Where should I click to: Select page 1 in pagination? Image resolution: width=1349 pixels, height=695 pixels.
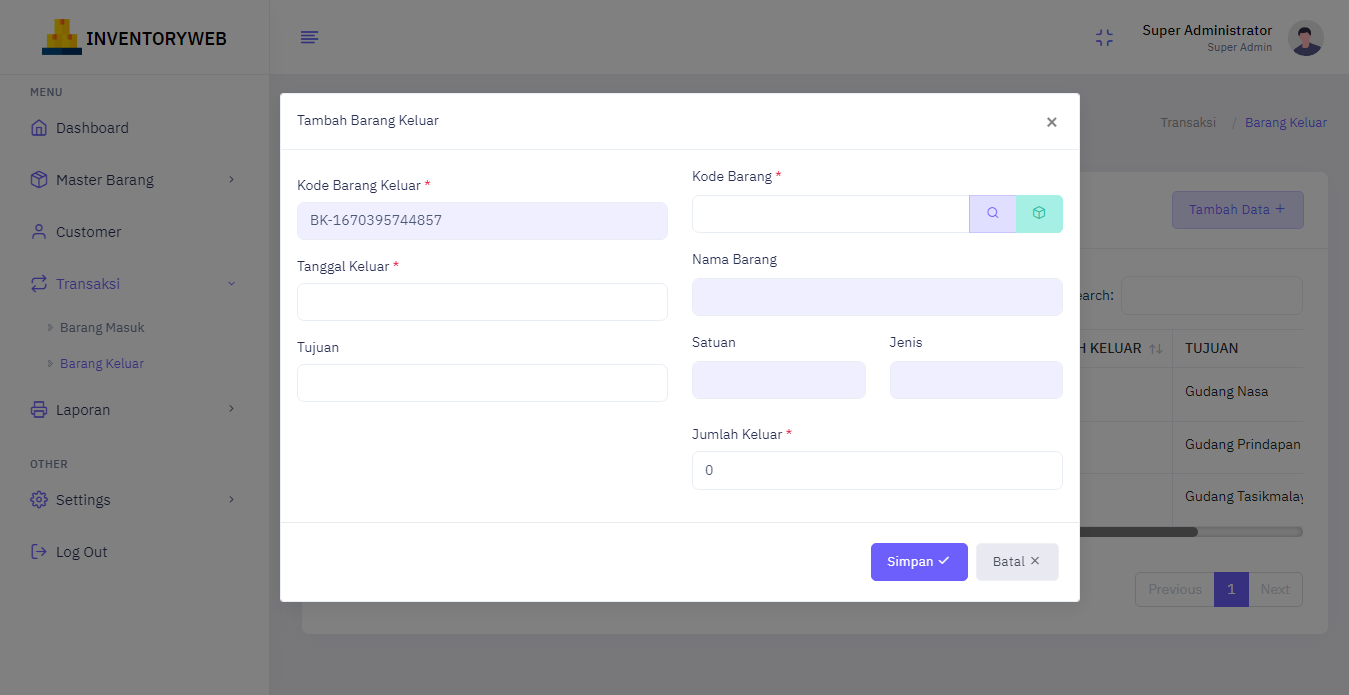1231,589
